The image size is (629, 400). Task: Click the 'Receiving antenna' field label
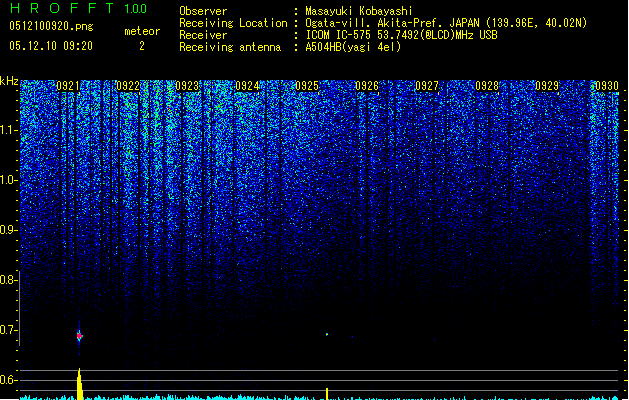click(x=230, y=47)
